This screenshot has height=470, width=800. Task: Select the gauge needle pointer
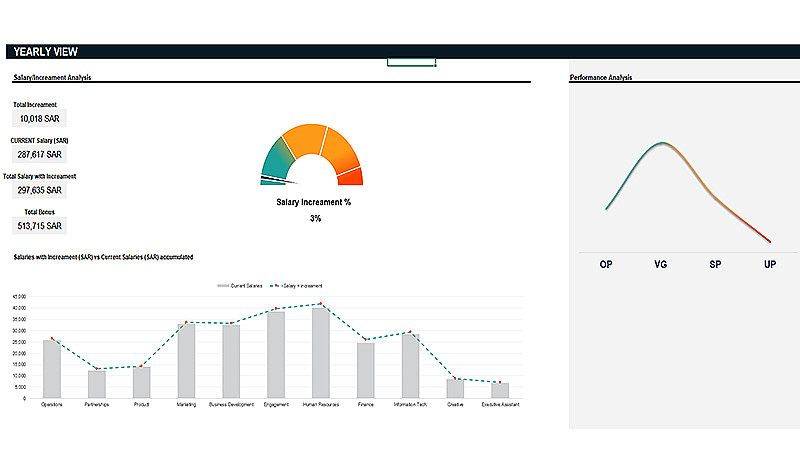(278, 179)
